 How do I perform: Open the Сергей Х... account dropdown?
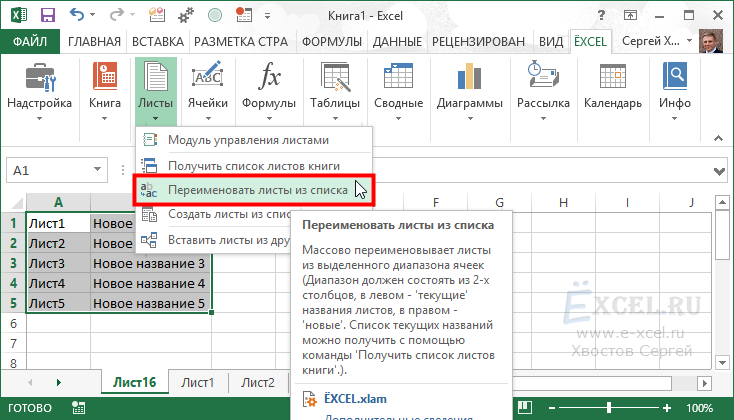point(689,41)
